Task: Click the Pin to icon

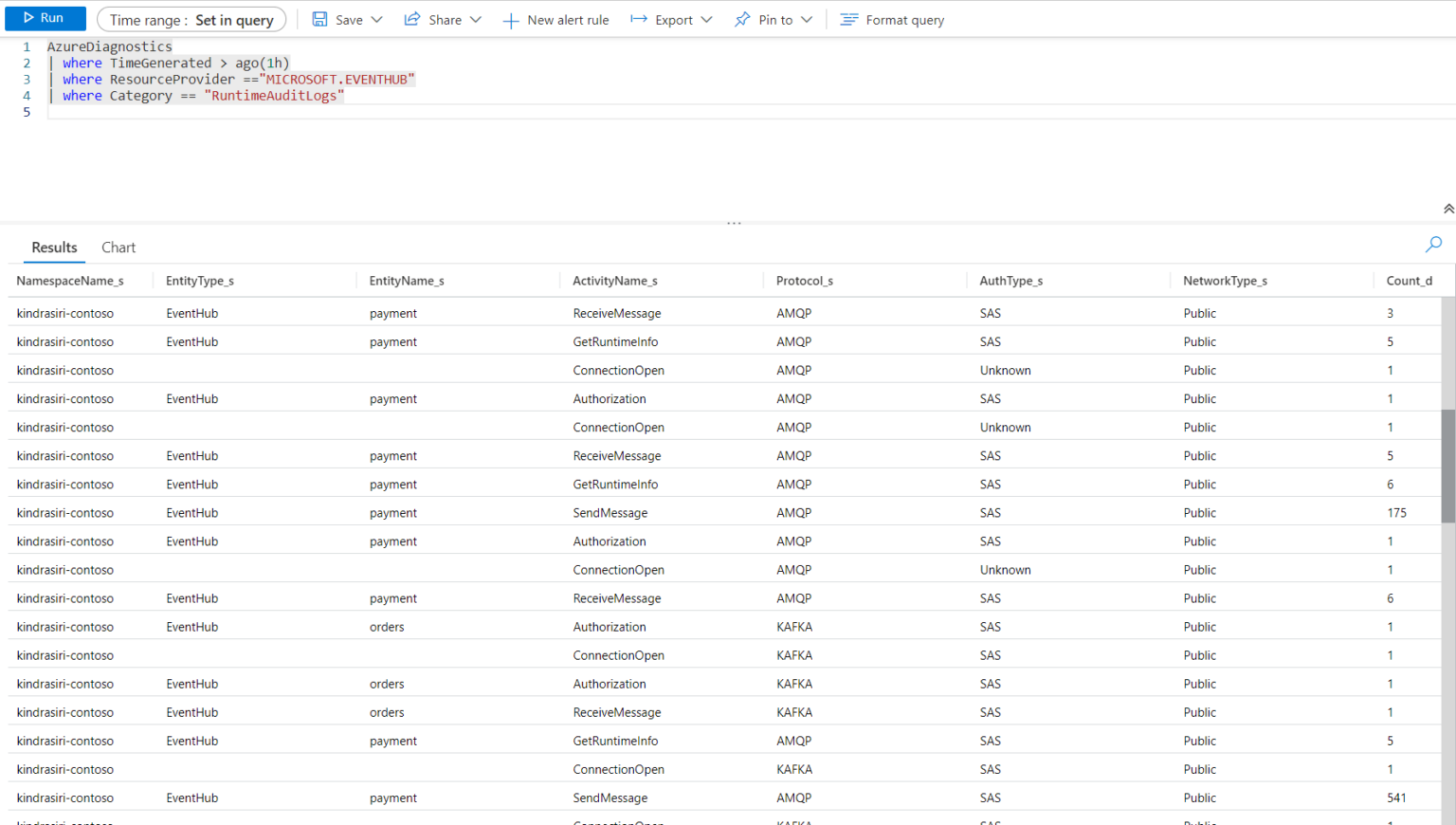Action: tap(742, 19)
